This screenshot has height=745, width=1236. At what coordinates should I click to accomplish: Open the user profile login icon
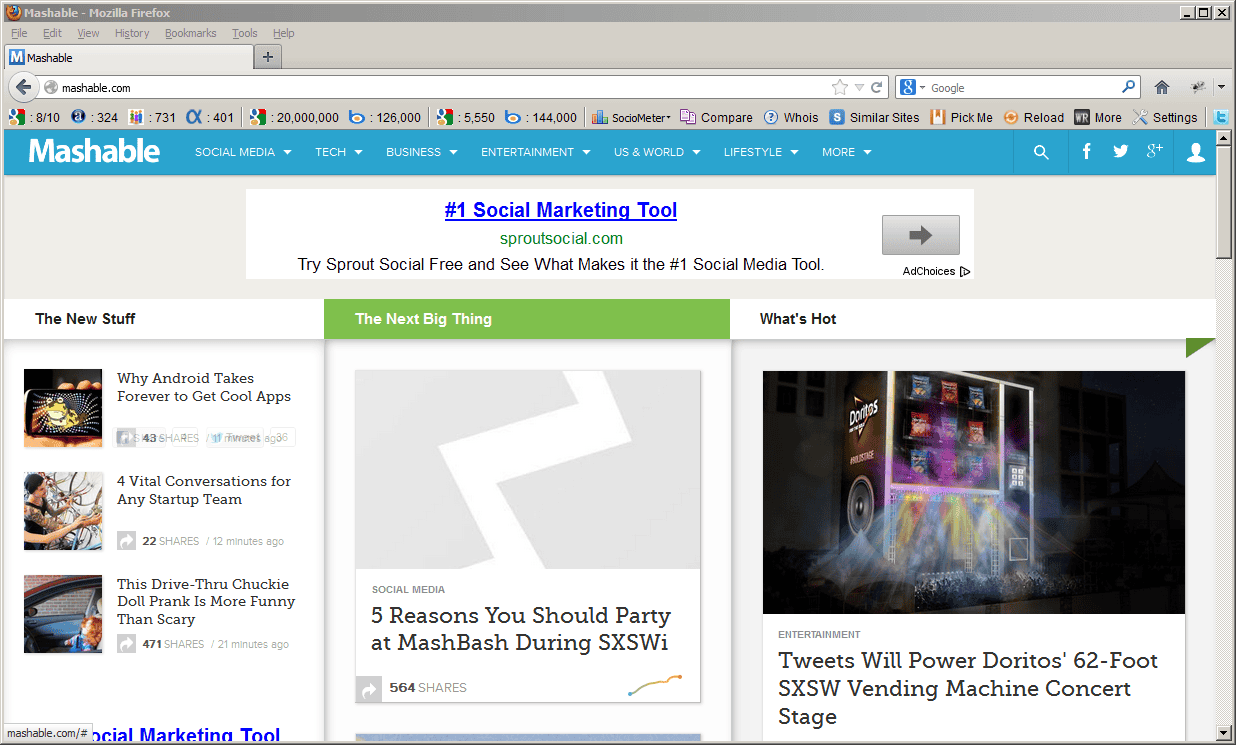tap(1195, 152)
